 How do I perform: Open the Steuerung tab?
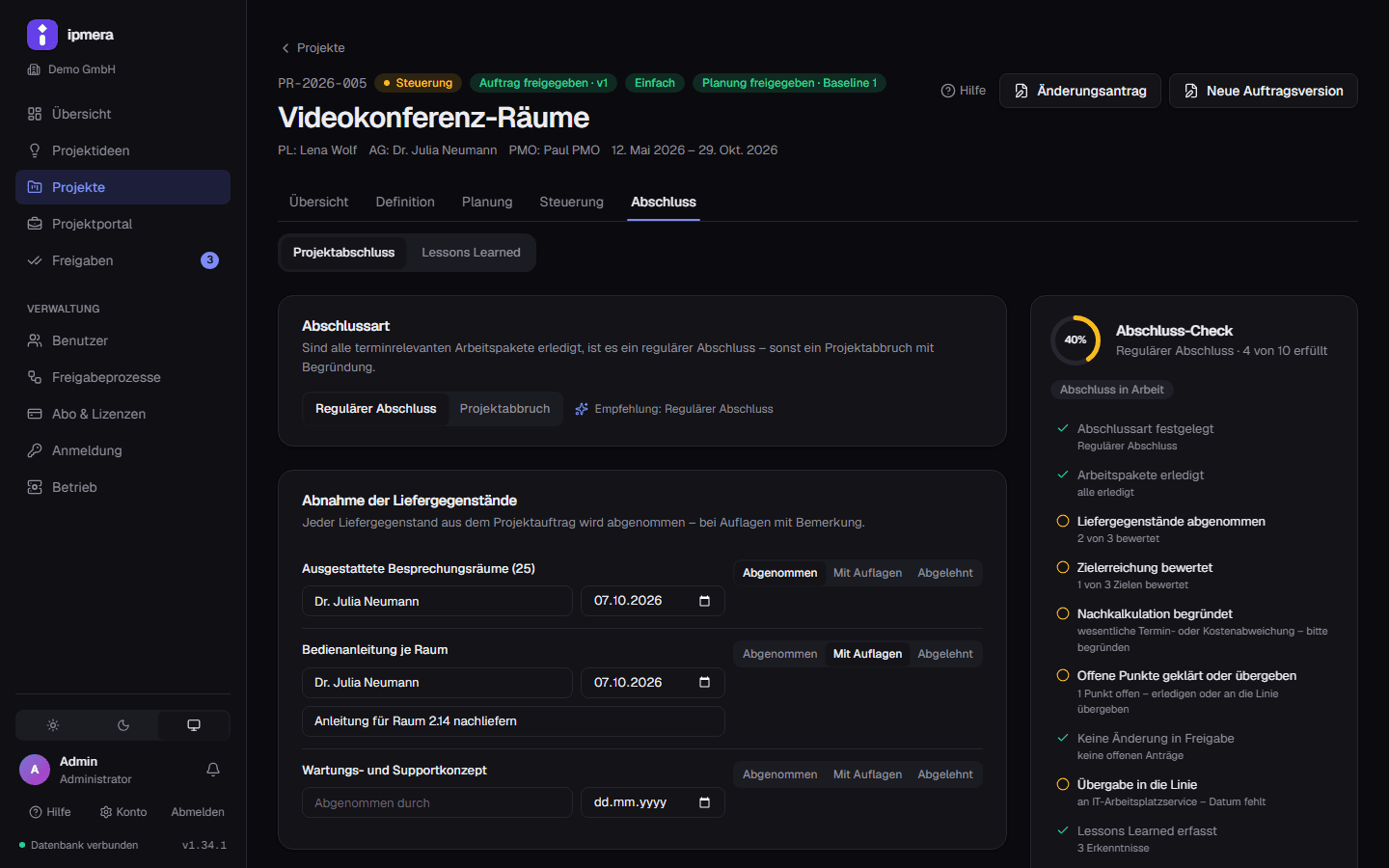(x=571, y=202)
